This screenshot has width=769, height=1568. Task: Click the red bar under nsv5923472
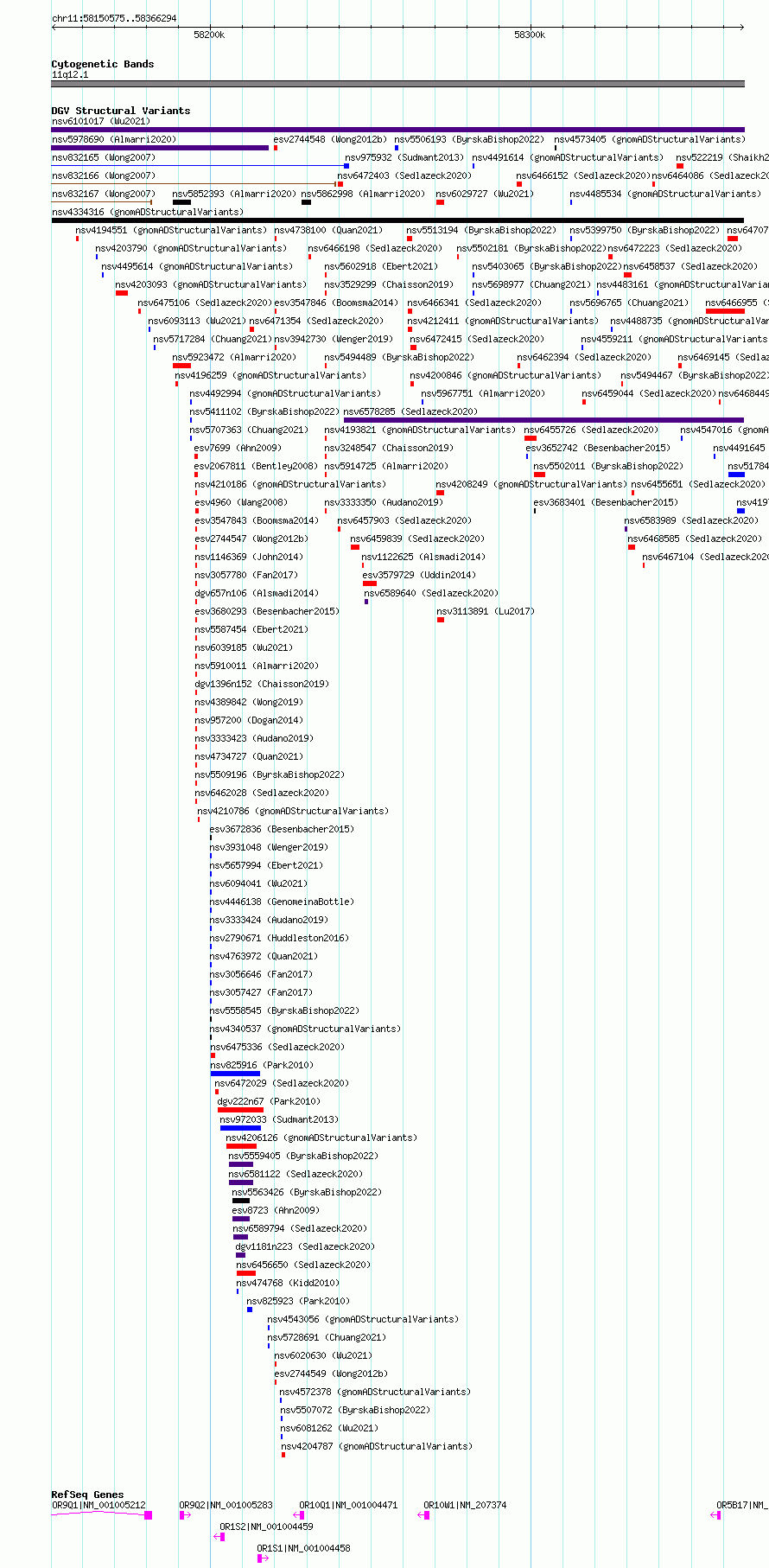click(x=182, y=366)
